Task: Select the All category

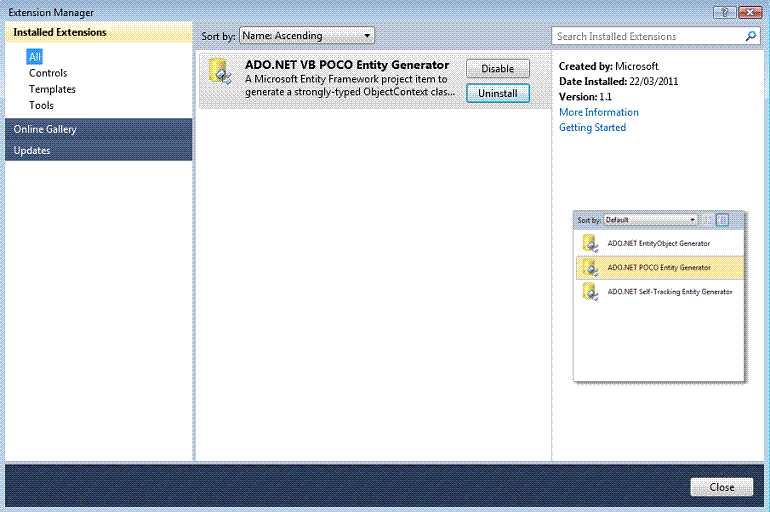Action: coord(34,56)
